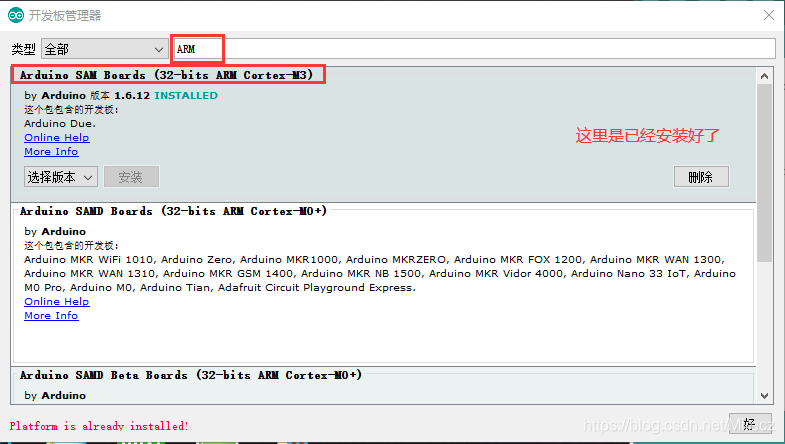785x444 pixels.
Task: Click the scrollbar down arrow
Action: click(764, 395)
